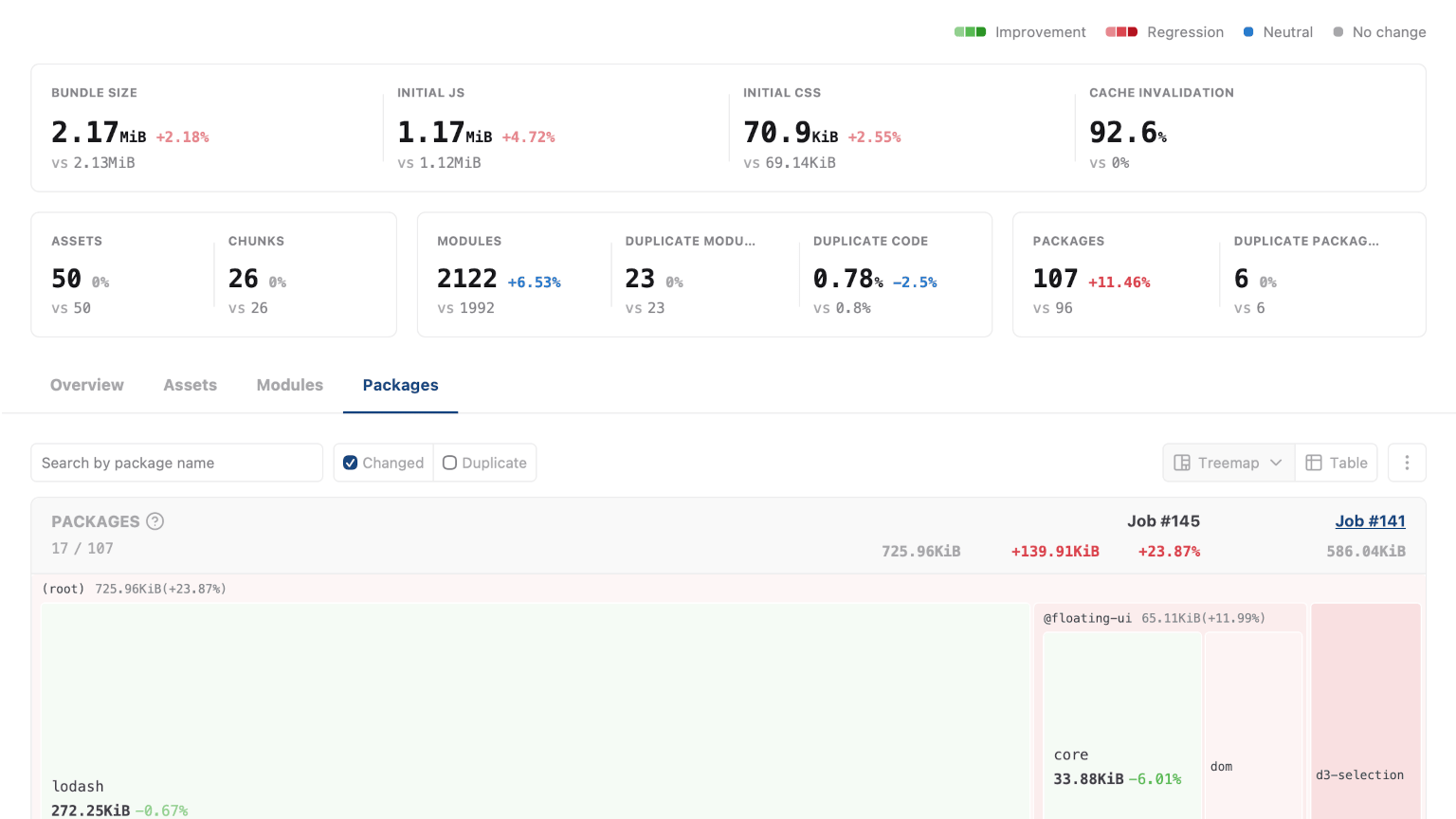The width and height of the screenshot is (1456, 819).
Task: Click the Duplicate Modules count 23
Action: point(640,279)
